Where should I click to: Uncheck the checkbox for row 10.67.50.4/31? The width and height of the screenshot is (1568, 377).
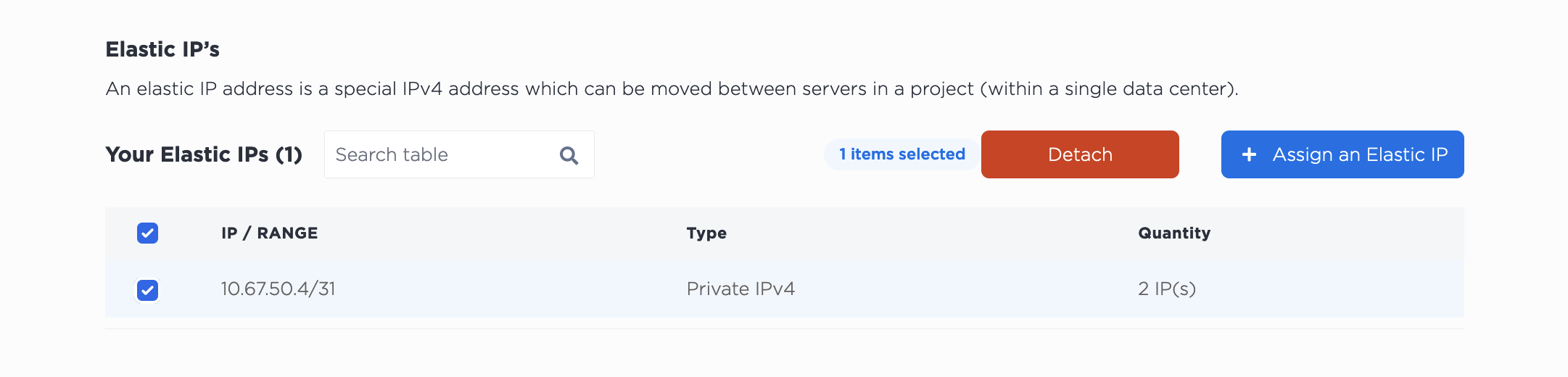pyautogui.click(x=147, y=290)
